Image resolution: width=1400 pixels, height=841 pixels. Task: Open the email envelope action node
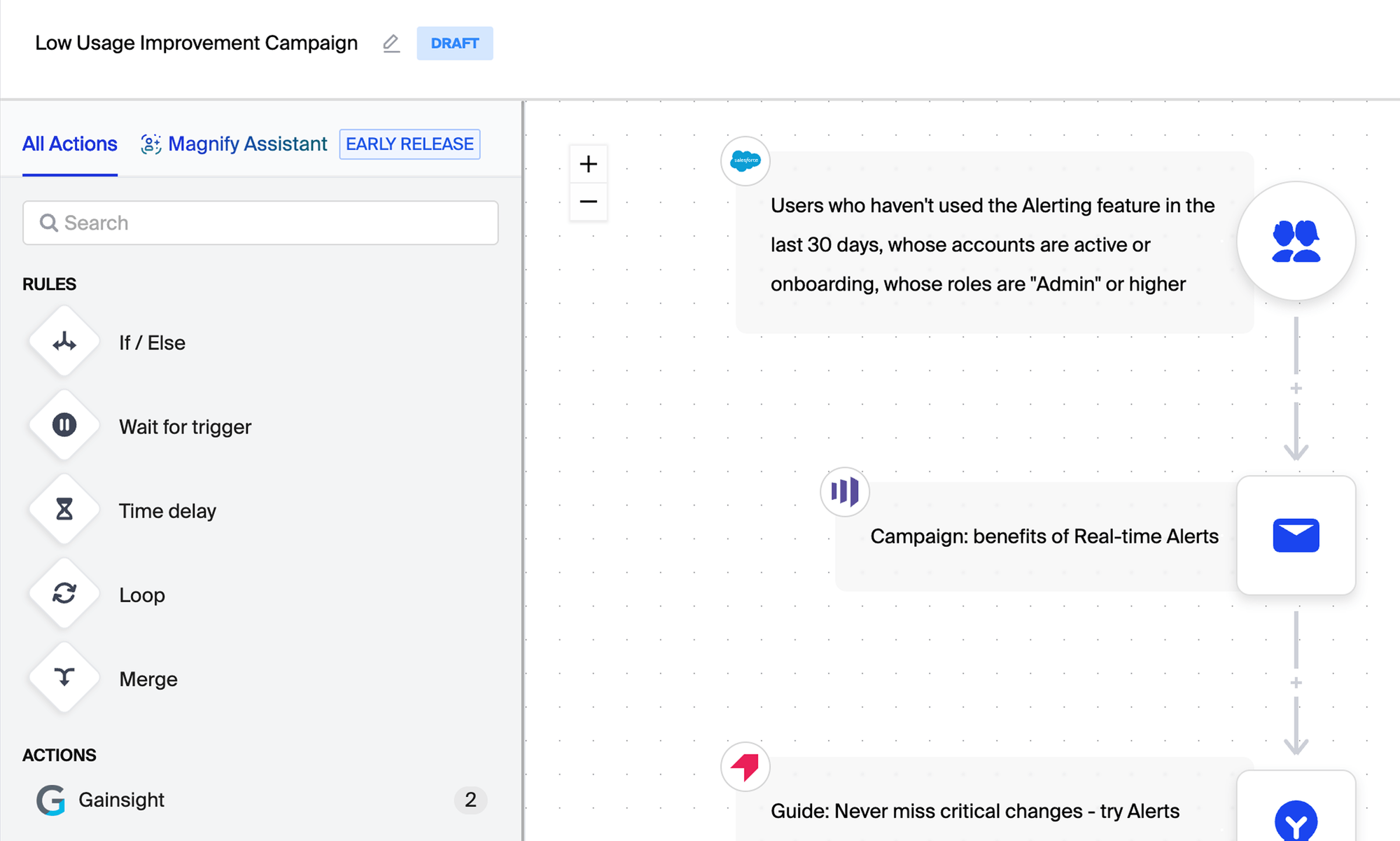1296,536
